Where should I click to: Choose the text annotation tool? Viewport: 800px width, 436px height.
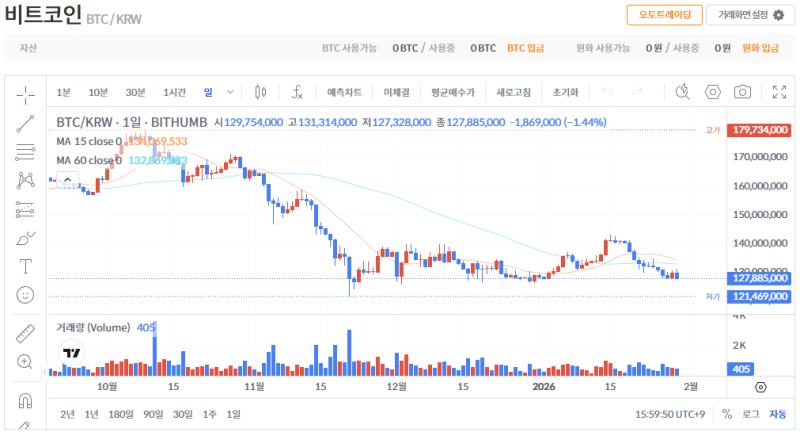point(25,267)
